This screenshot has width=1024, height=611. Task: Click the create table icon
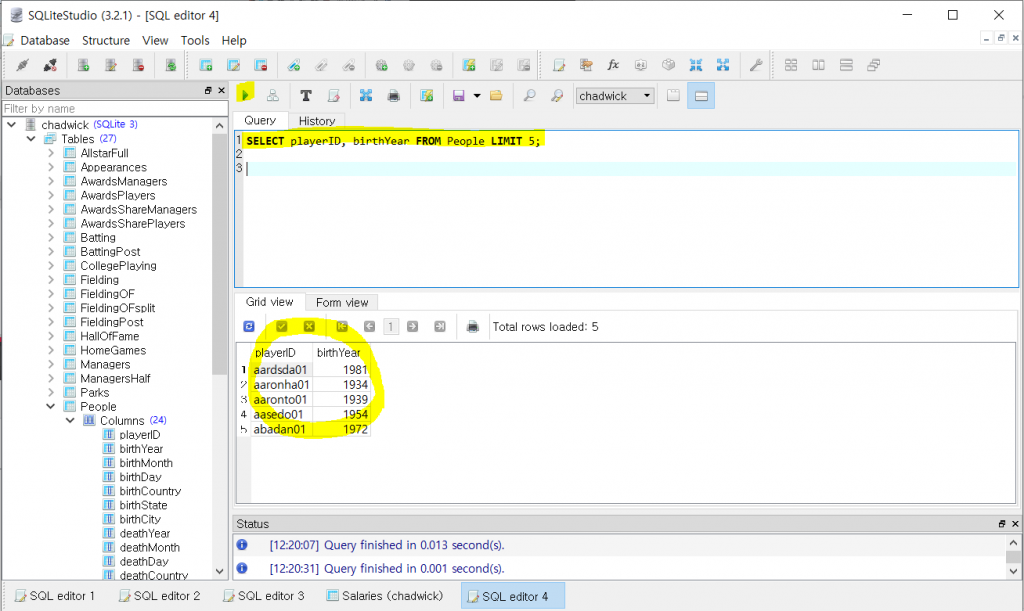click(206, 65)
